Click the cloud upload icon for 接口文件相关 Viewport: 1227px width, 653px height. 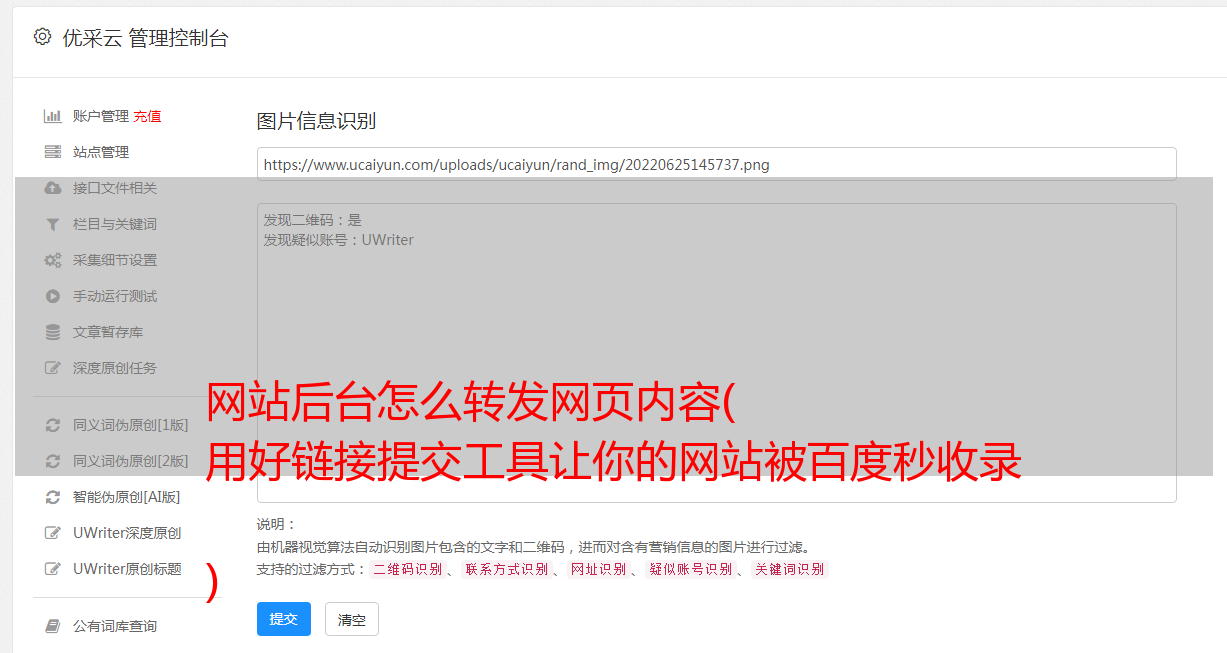[53, 188]
